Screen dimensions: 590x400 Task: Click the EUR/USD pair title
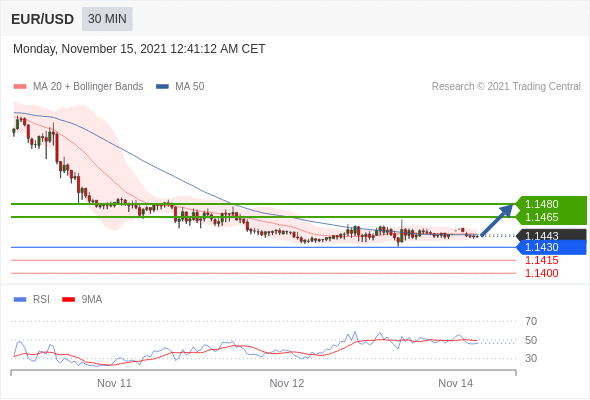(42, 19)
